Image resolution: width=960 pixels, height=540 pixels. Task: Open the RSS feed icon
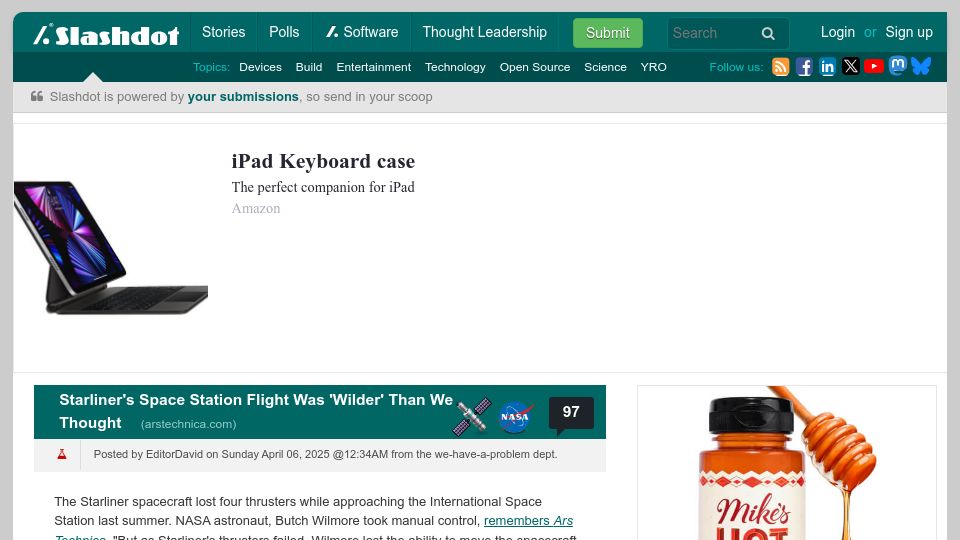tap(781, 67)
